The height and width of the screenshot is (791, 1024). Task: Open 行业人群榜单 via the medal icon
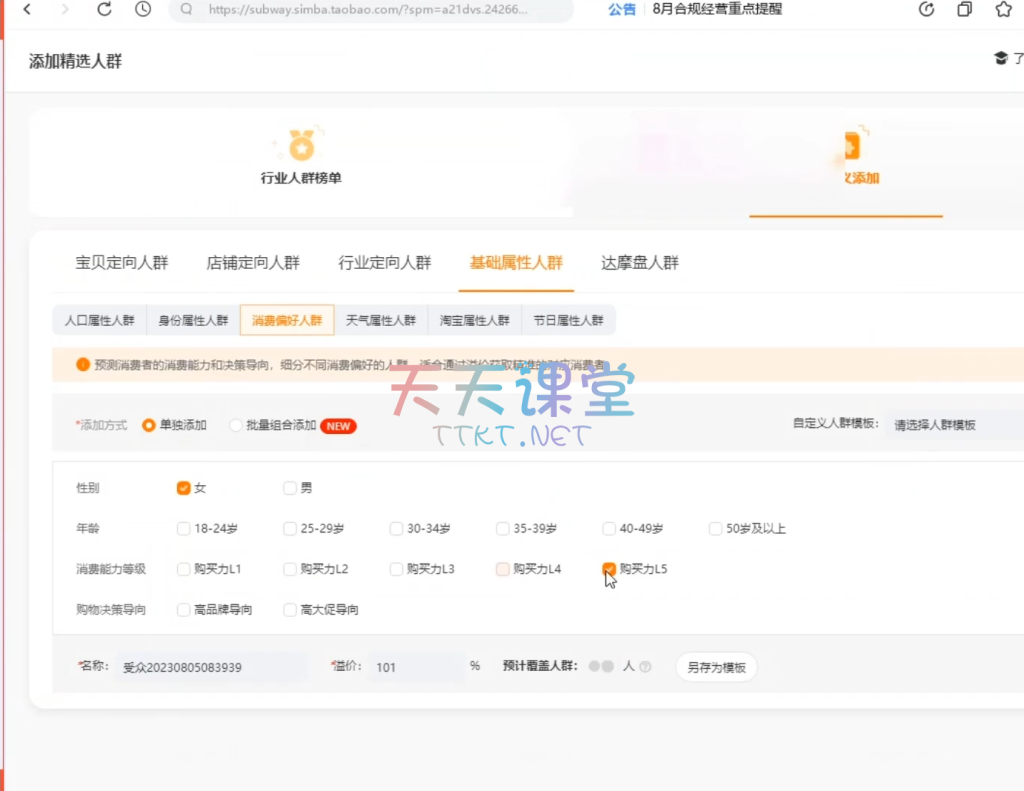(x=301, y=146)
